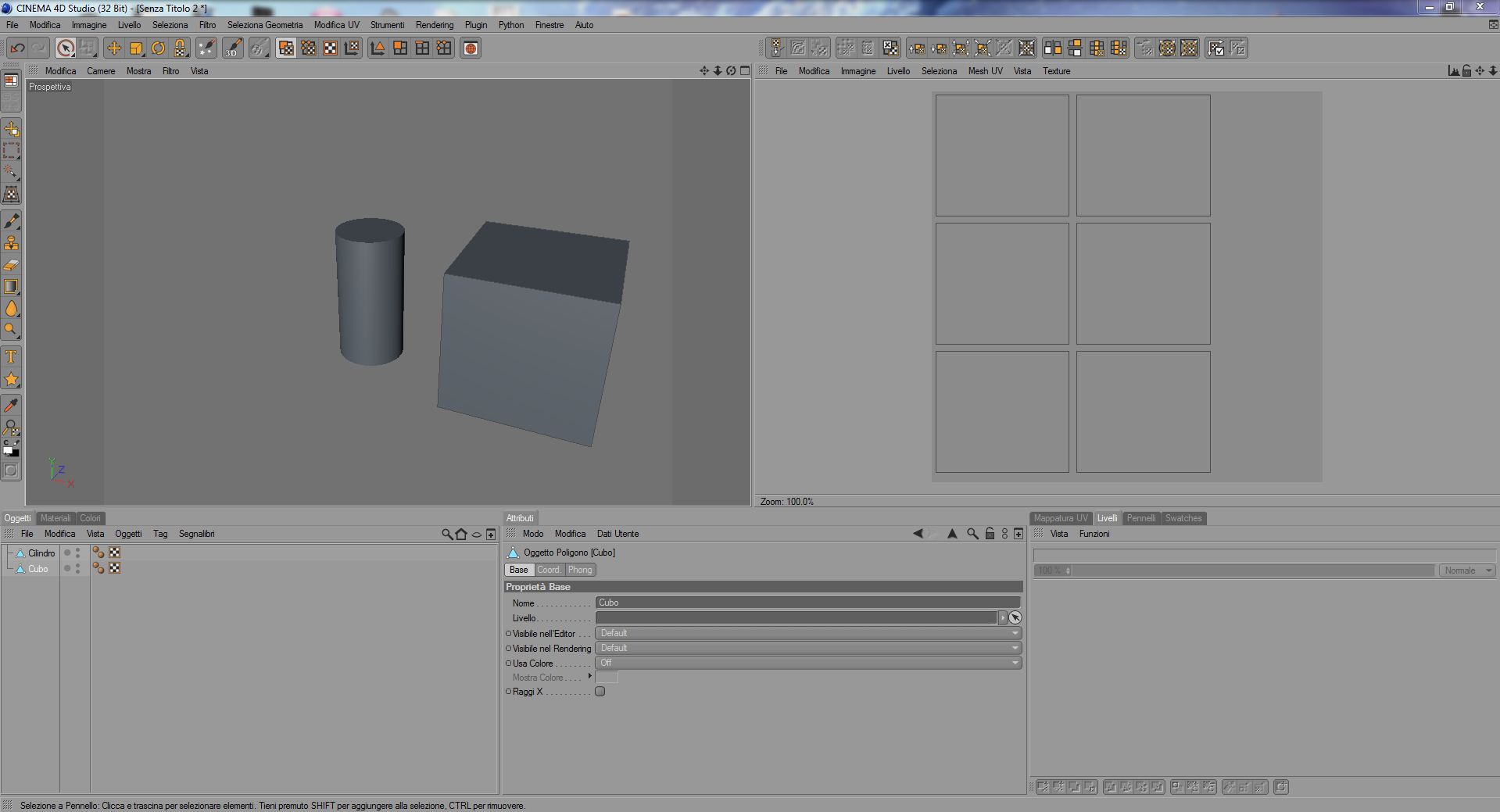Open the Segnalibri menu in Oggetti panel

pyautogui.click(x=197, y=535)
